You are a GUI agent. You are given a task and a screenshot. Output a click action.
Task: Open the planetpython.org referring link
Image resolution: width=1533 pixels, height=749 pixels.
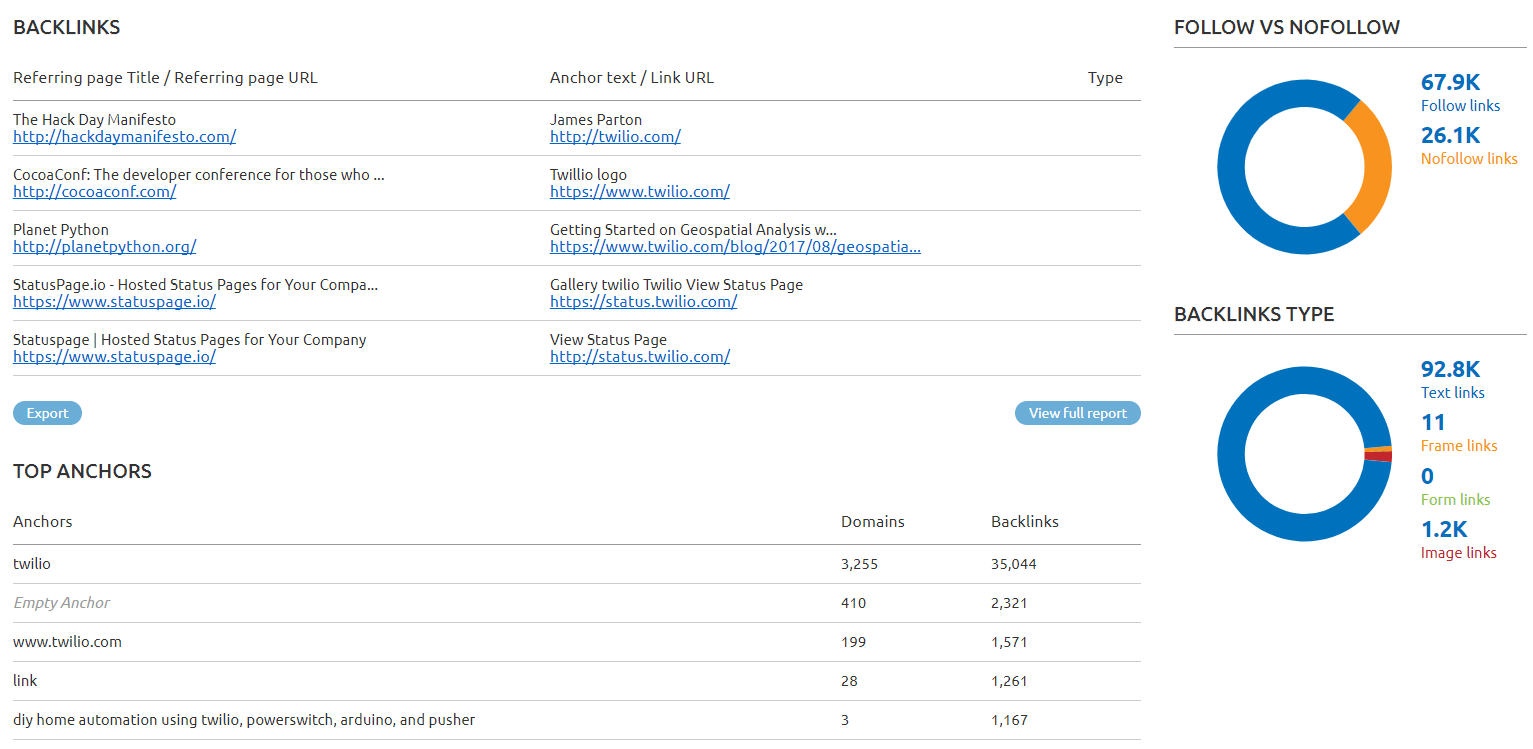(104, 247)
